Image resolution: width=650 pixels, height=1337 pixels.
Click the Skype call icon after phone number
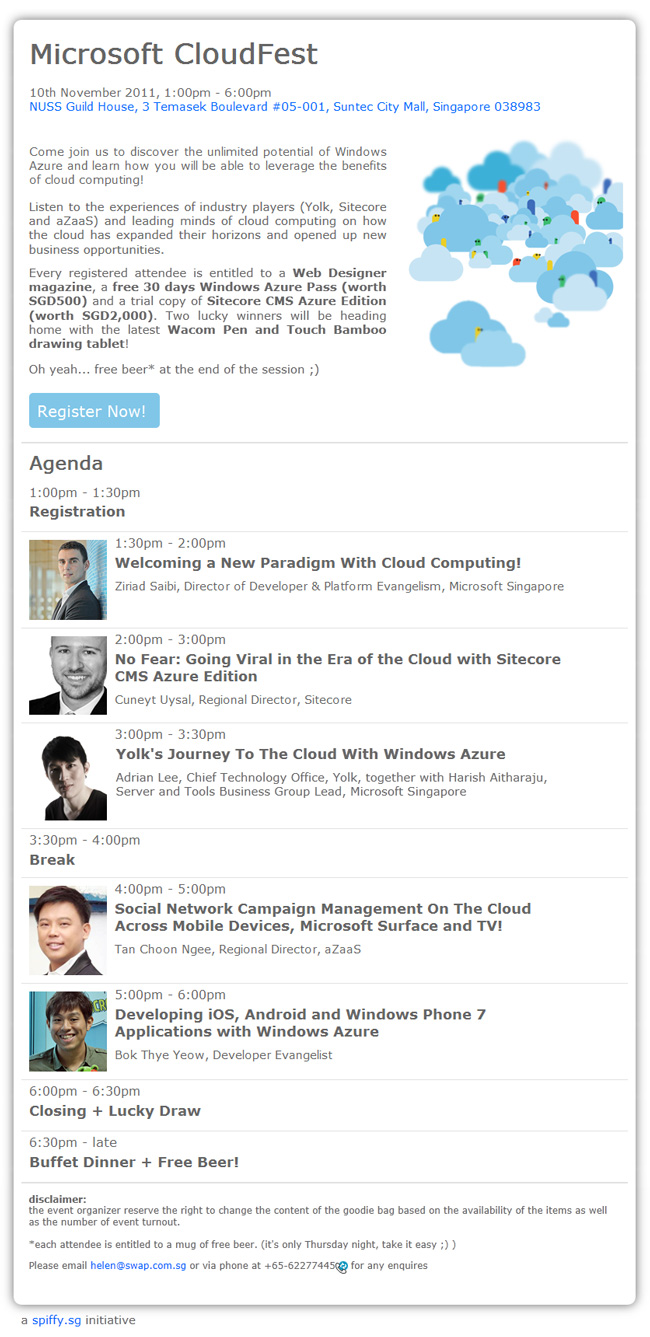coord(342,1267)
